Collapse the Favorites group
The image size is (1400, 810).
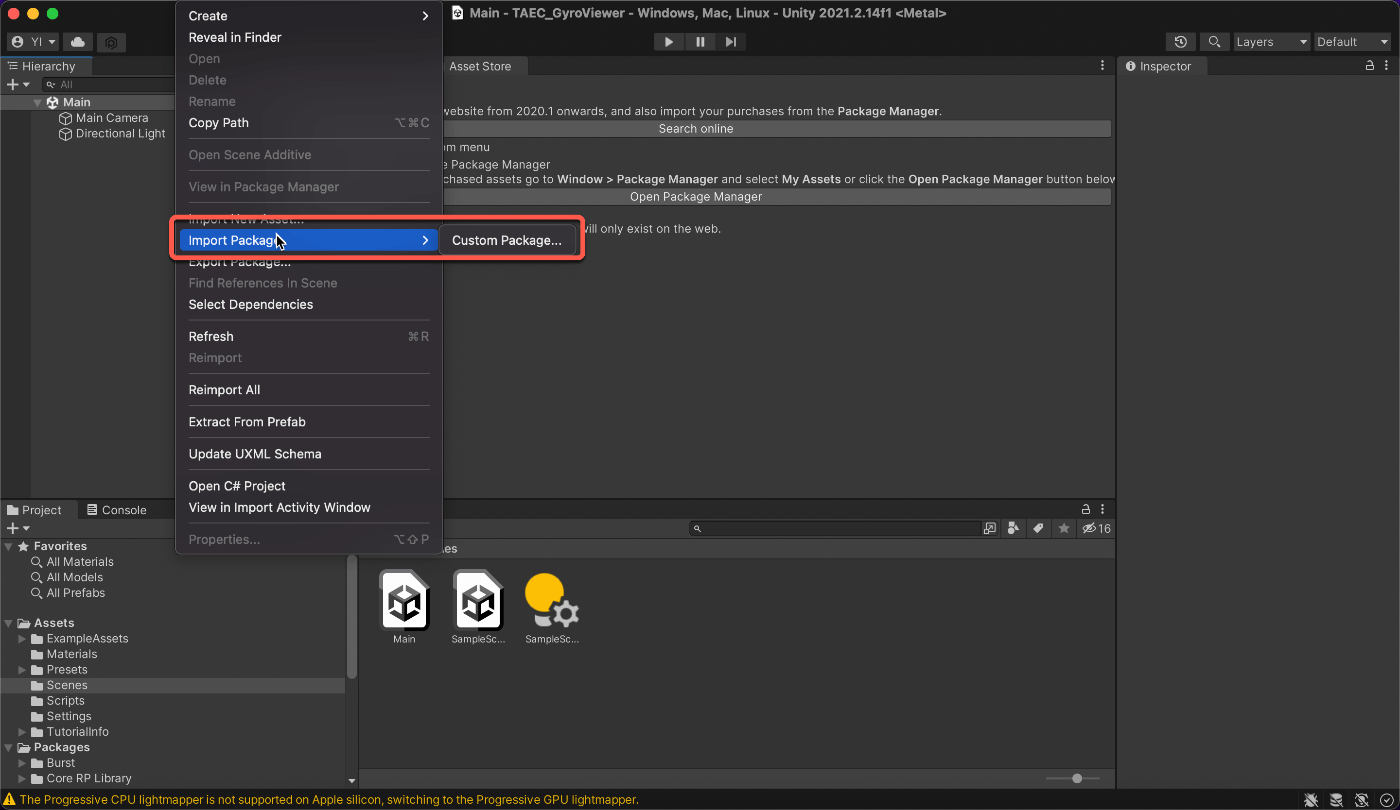pos(9,546)
